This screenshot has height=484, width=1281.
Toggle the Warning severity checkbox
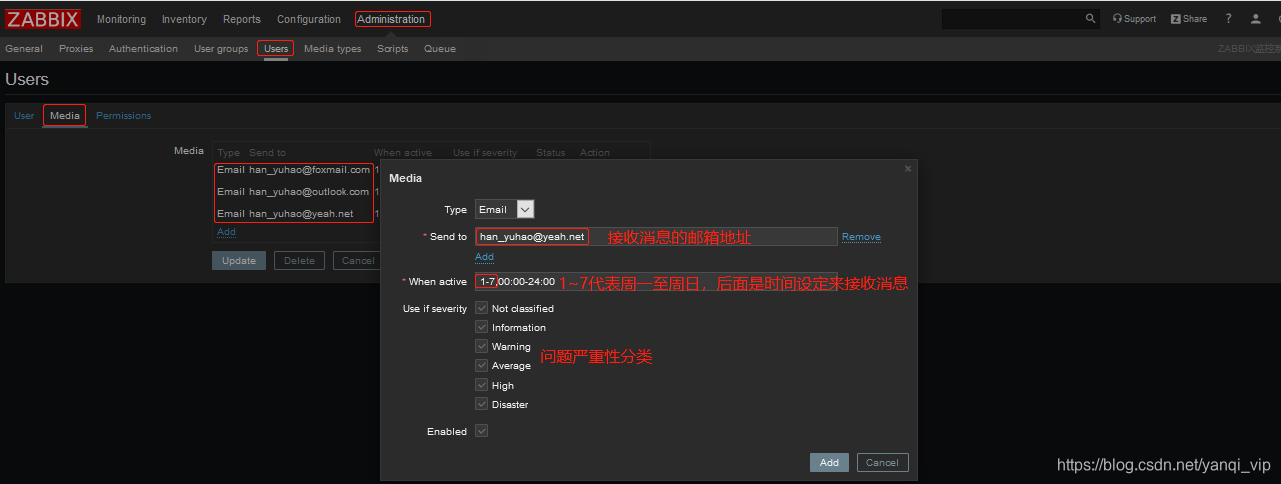(482, 346)
